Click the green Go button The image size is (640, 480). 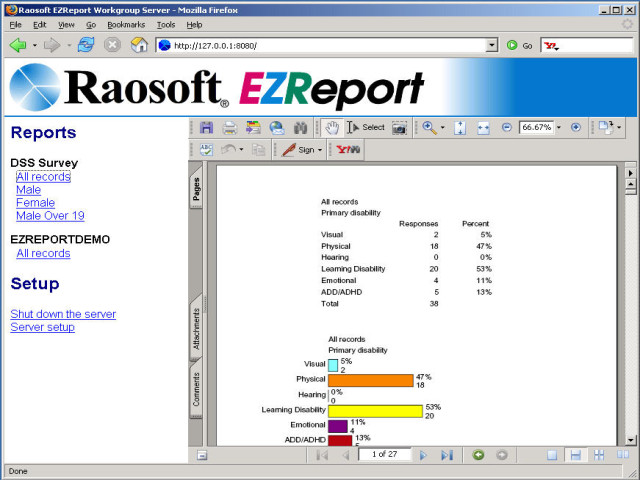coord(520,46)
